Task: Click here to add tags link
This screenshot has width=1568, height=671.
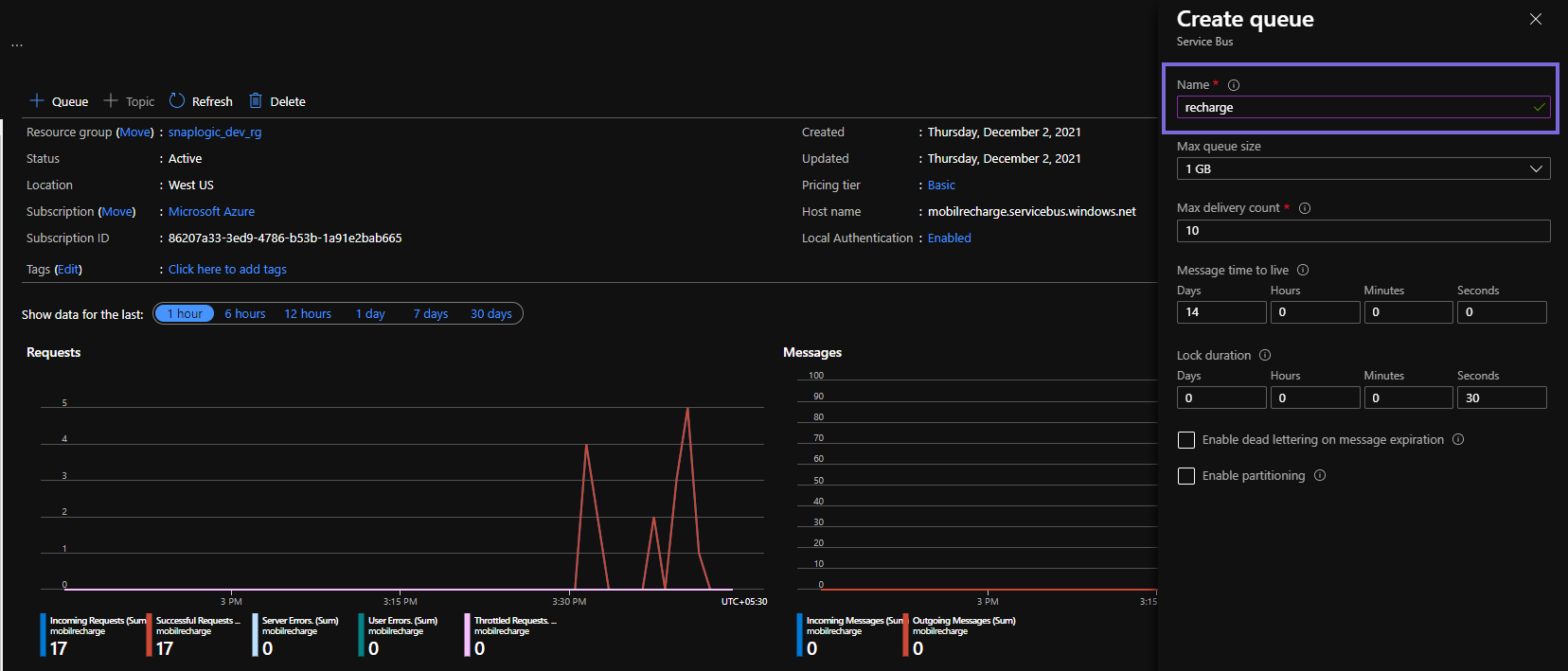Action: (x=227, y=269)
